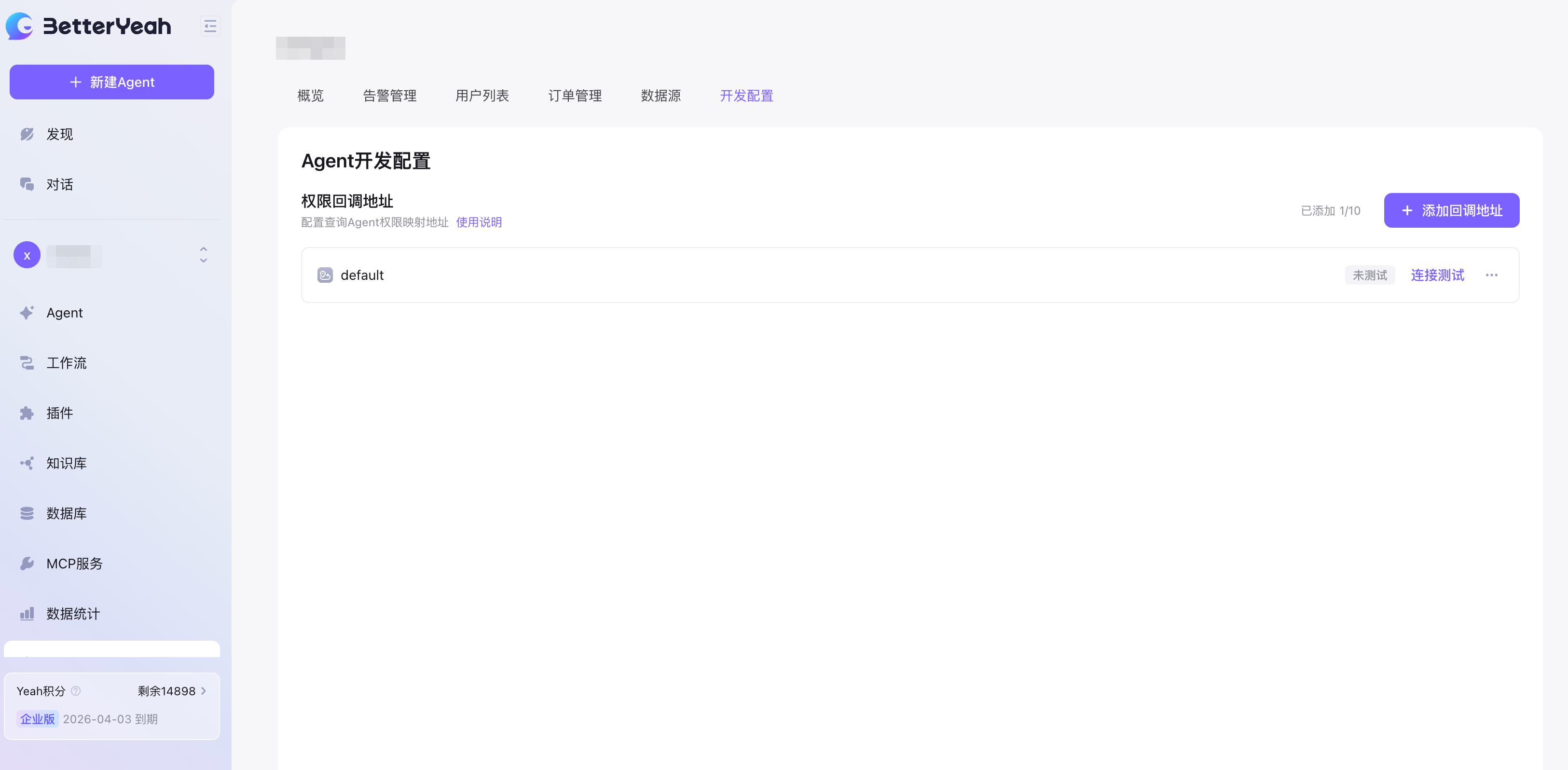Switch to the 订单管理 tab

pos(575,96)
